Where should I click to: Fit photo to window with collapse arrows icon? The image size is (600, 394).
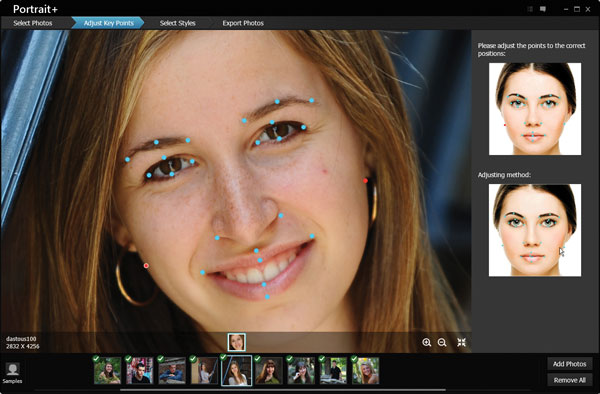coord(461,342)
